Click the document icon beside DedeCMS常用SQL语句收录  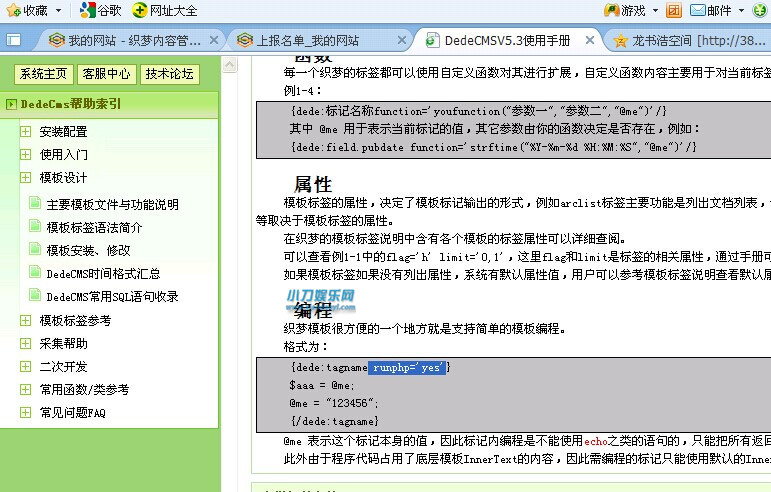34,295
